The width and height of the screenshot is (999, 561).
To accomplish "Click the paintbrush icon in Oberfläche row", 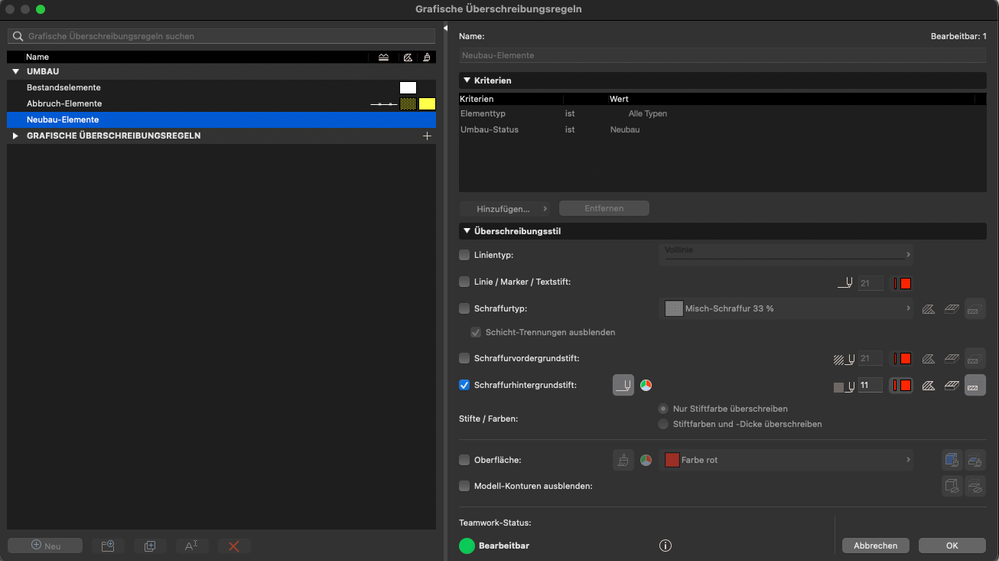I will [623, 460].
